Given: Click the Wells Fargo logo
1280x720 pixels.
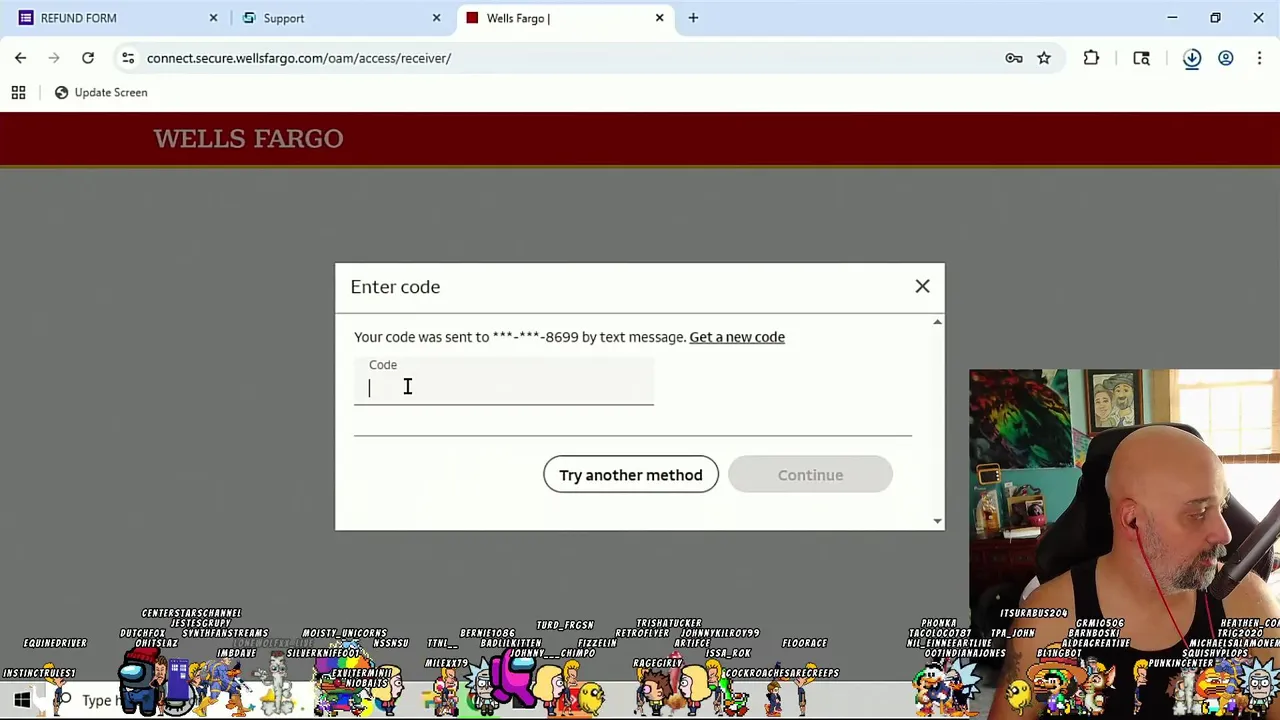Looking at the screenshot, I should tap(248, 138).
